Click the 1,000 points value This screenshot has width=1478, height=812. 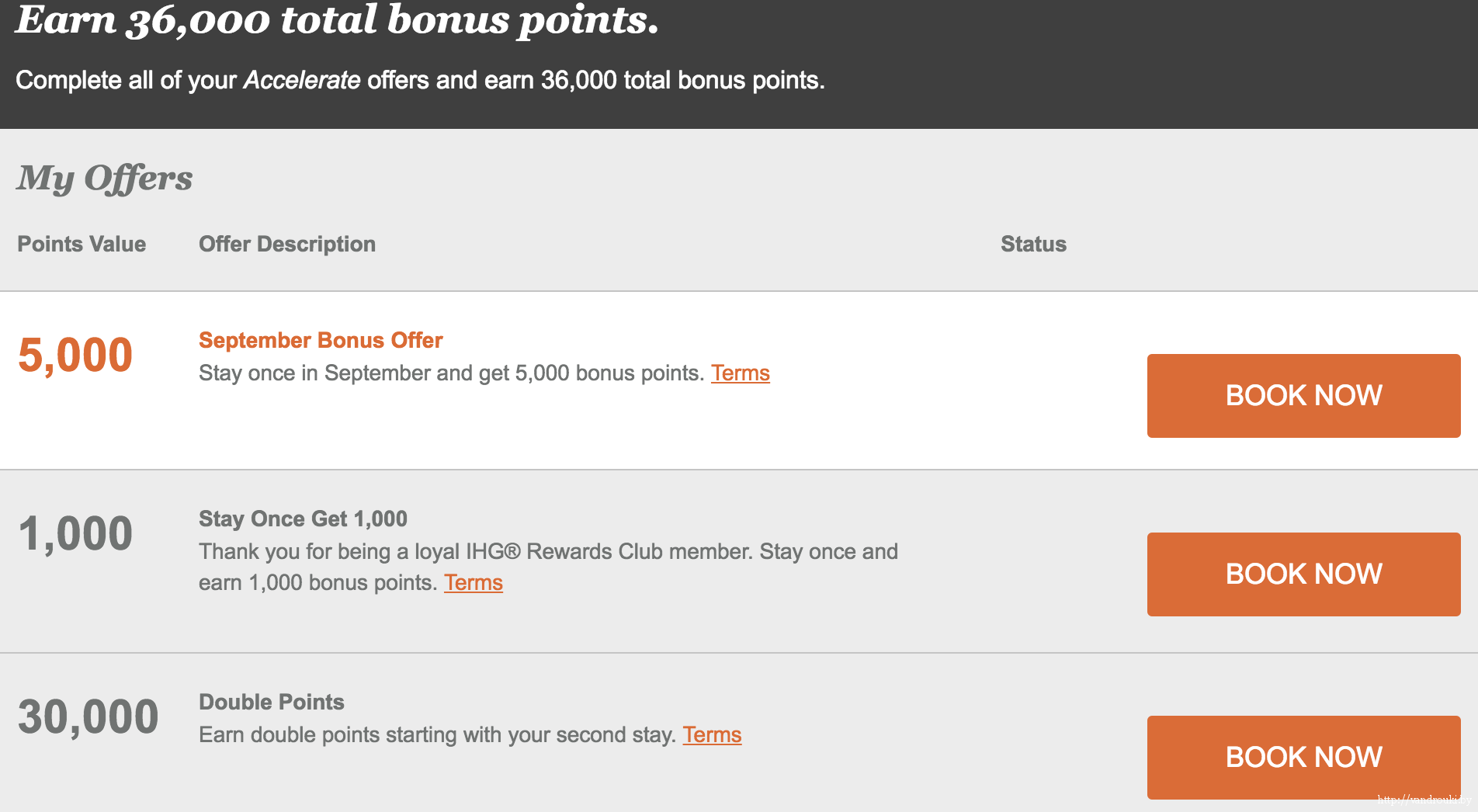click(75, 534)
